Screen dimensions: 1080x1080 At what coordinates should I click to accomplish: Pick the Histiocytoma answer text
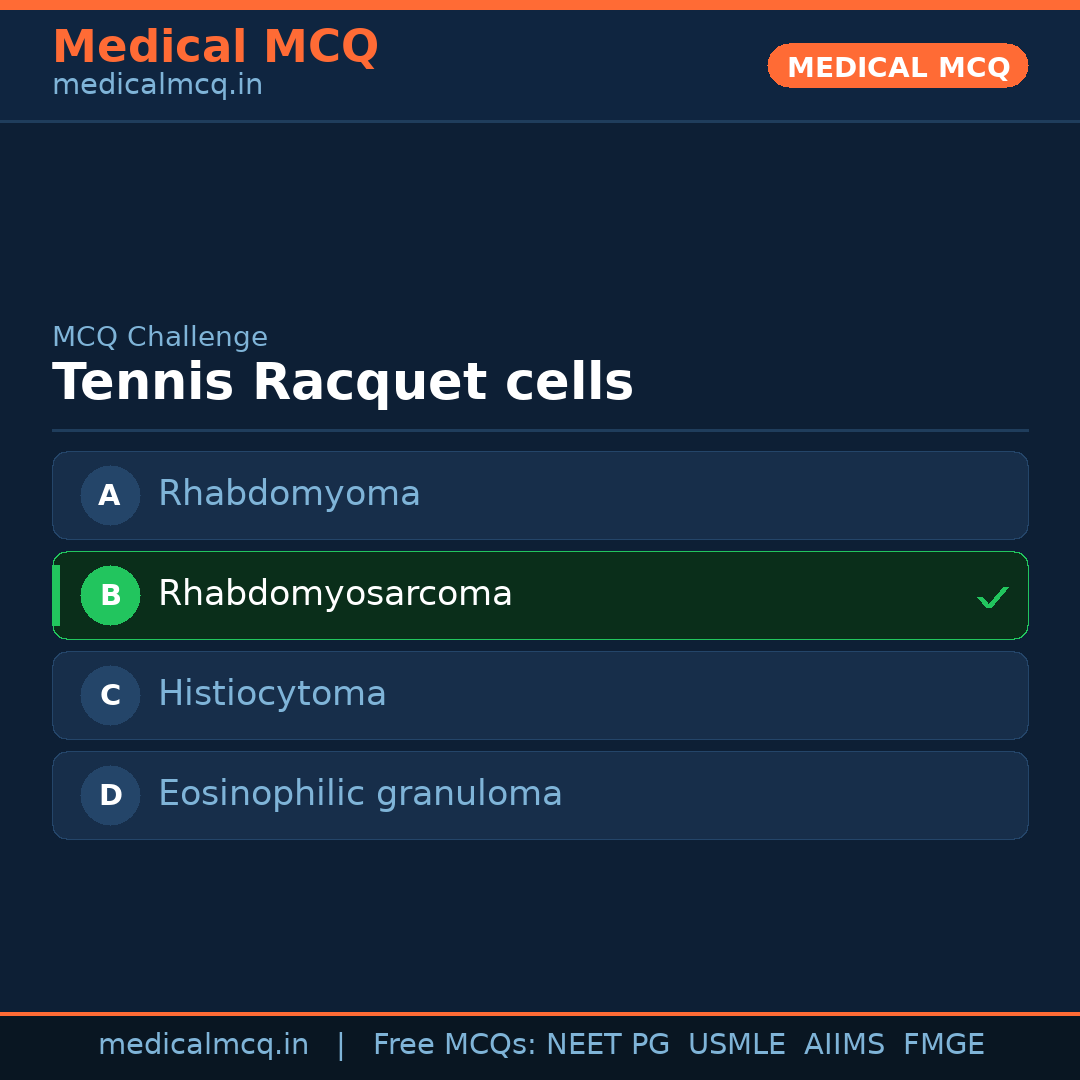pyautogui.click(x=272, y=694)
